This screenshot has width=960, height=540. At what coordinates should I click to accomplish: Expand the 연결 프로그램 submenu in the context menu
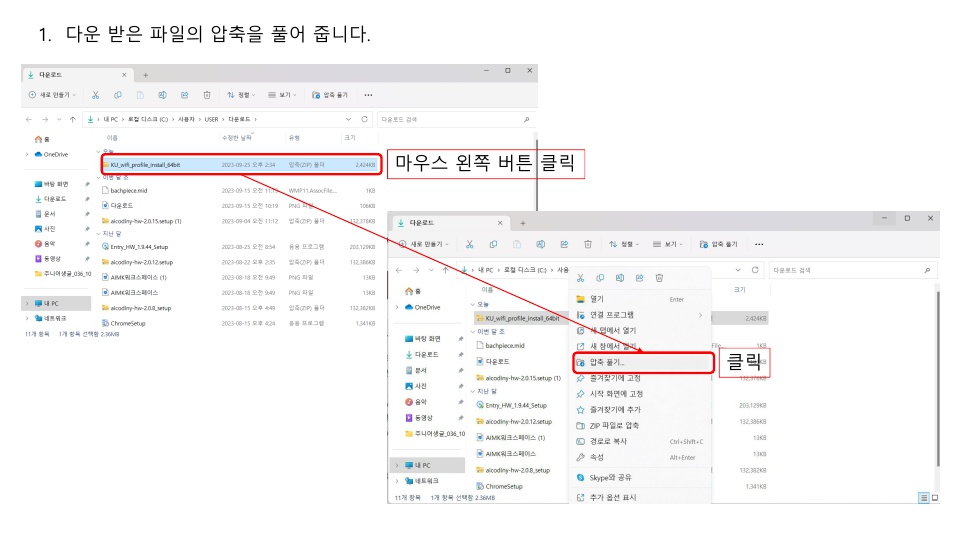pyautogui.click(x=640, y=315)
